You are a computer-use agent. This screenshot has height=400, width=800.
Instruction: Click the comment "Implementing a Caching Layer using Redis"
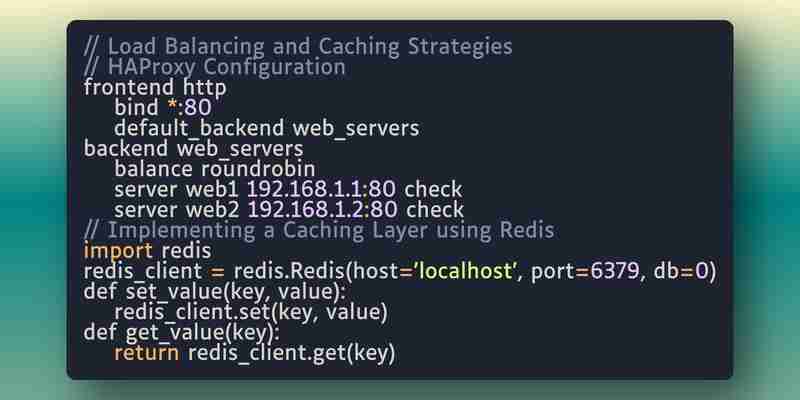pos(319,231)
